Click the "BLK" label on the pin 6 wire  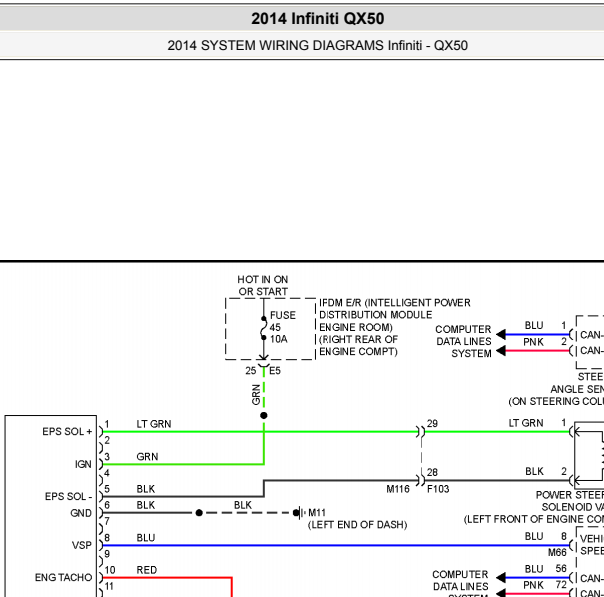pyautogui.click(x=146, y=505)
